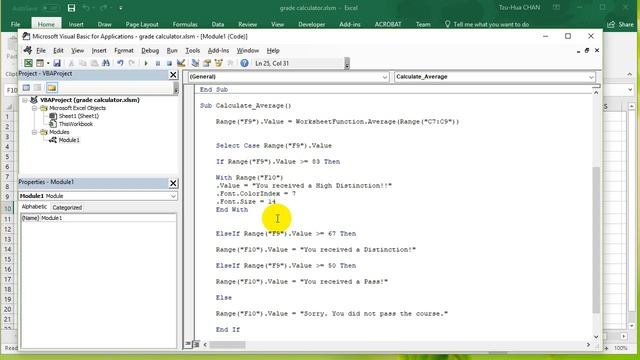Click the Excel quick access Save icon
The width and height of the screenshot is (640, 360).
pyautogui.click(x=71, y=8)
